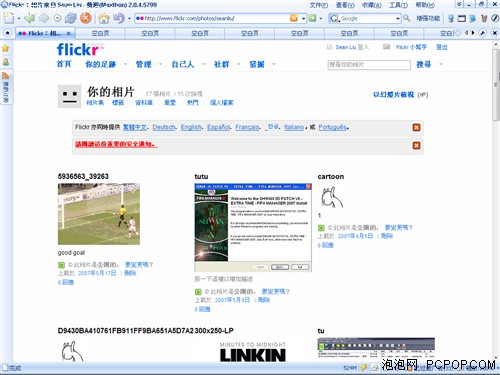The width and height of the screenshot is (500, 375).
Task: Open the good goal soccer photo thumbnail
Action: click(99, 214)
